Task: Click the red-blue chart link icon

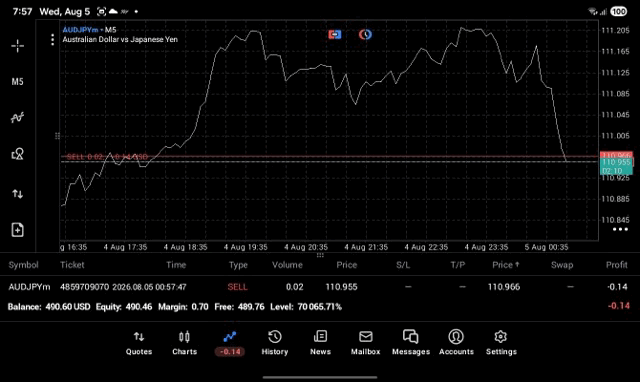Action: pyautogui.click(x=335, y=35)
